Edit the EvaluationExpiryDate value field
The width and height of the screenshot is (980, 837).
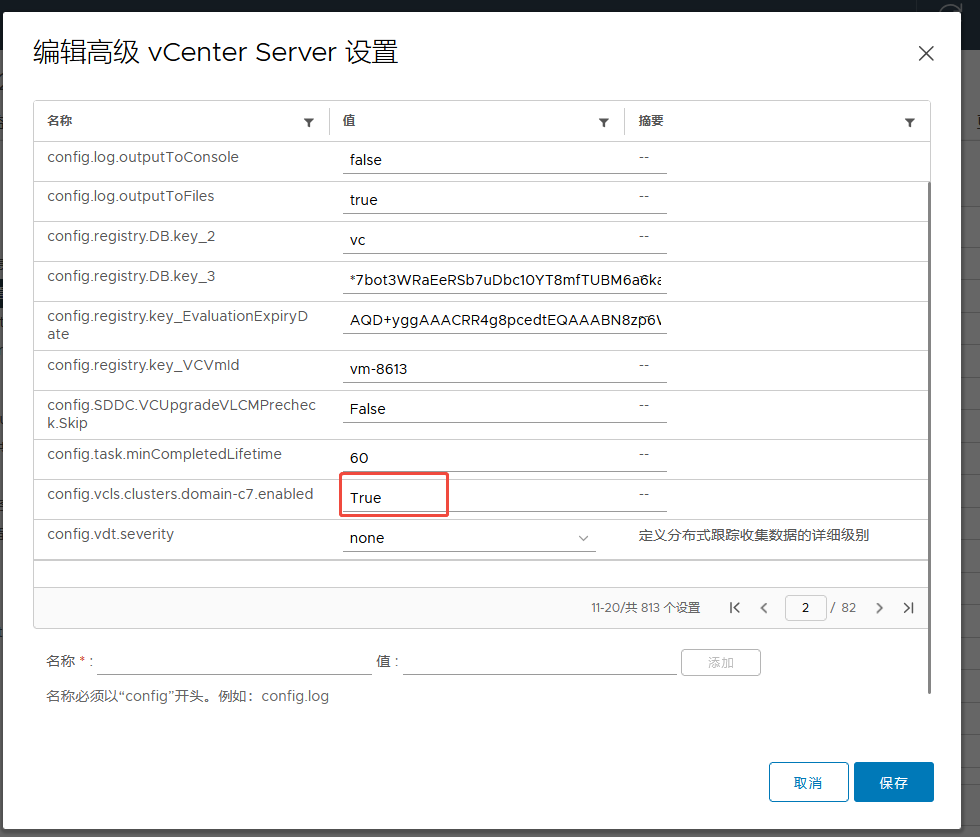tap(504, 320)
